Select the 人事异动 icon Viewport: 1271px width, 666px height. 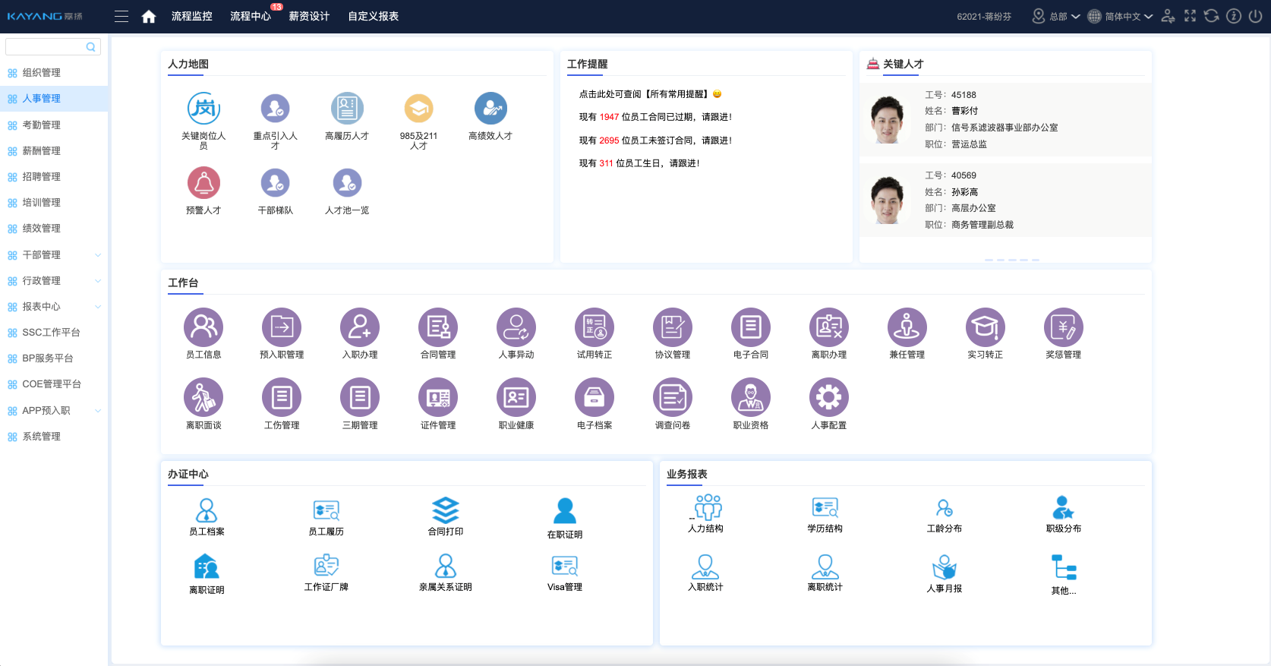[x=516, y=327]
